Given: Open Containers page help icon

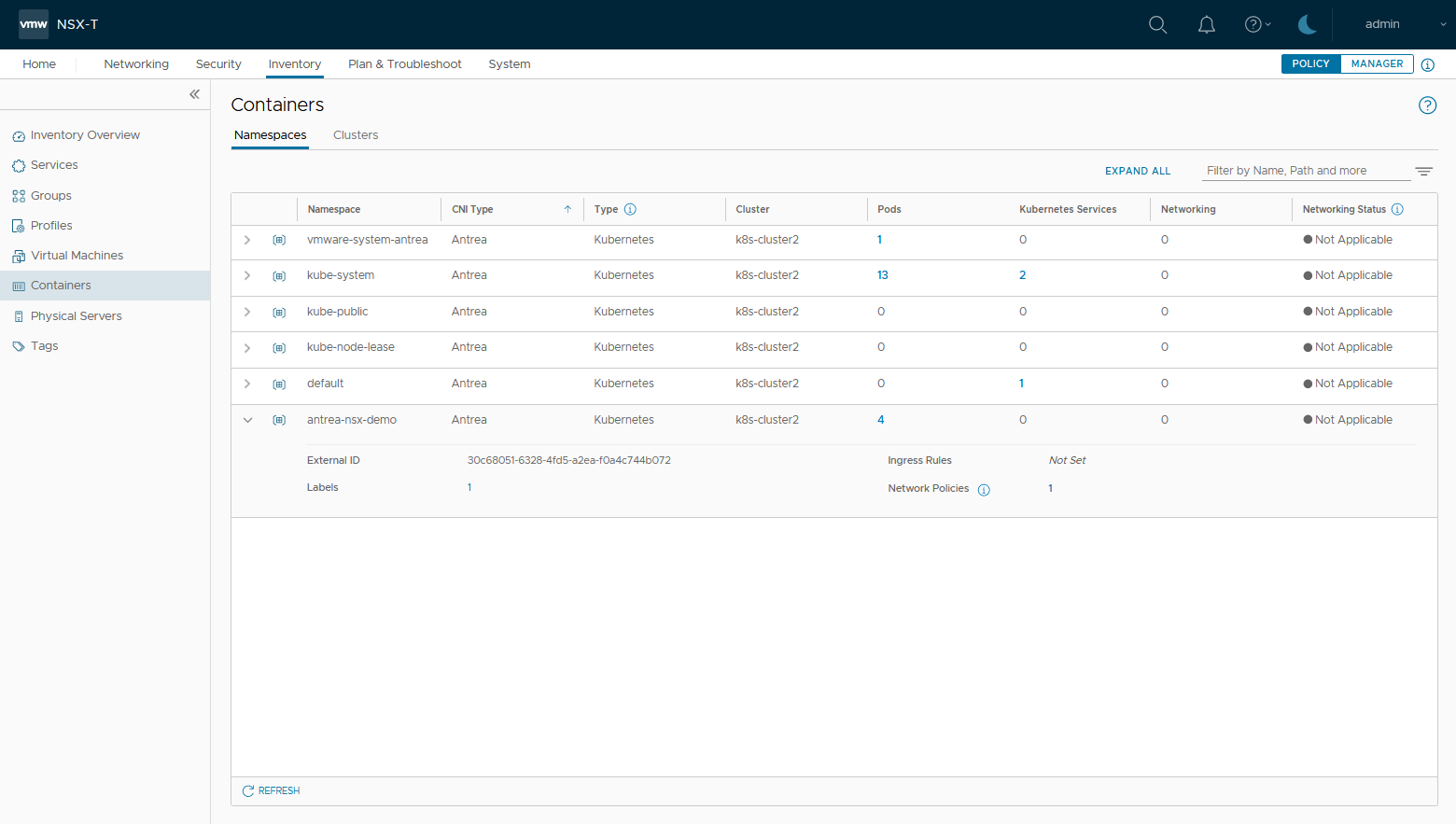Looking at the screenshot, I should click(1427, 105).
